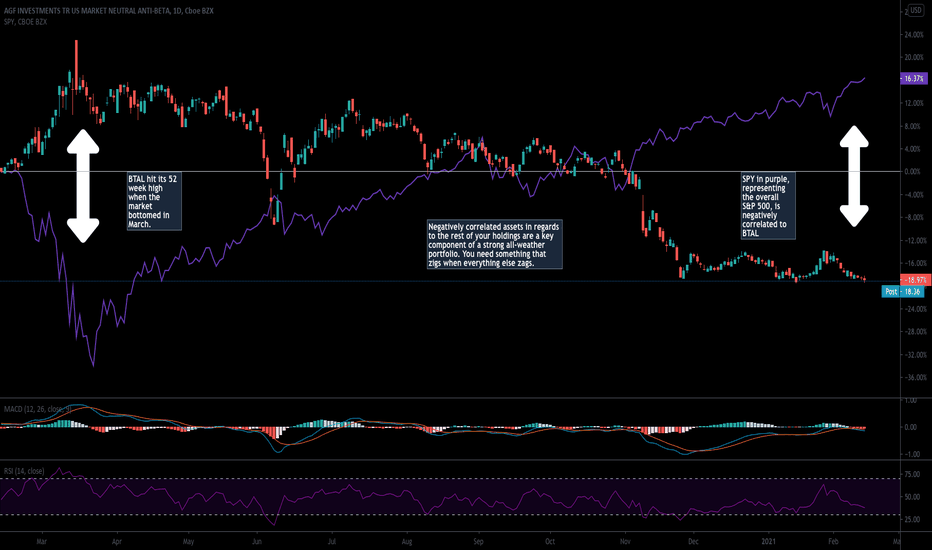Click the 25.00 RSI axis label
The height and width of the screenshot is (550, 932).
912,520
